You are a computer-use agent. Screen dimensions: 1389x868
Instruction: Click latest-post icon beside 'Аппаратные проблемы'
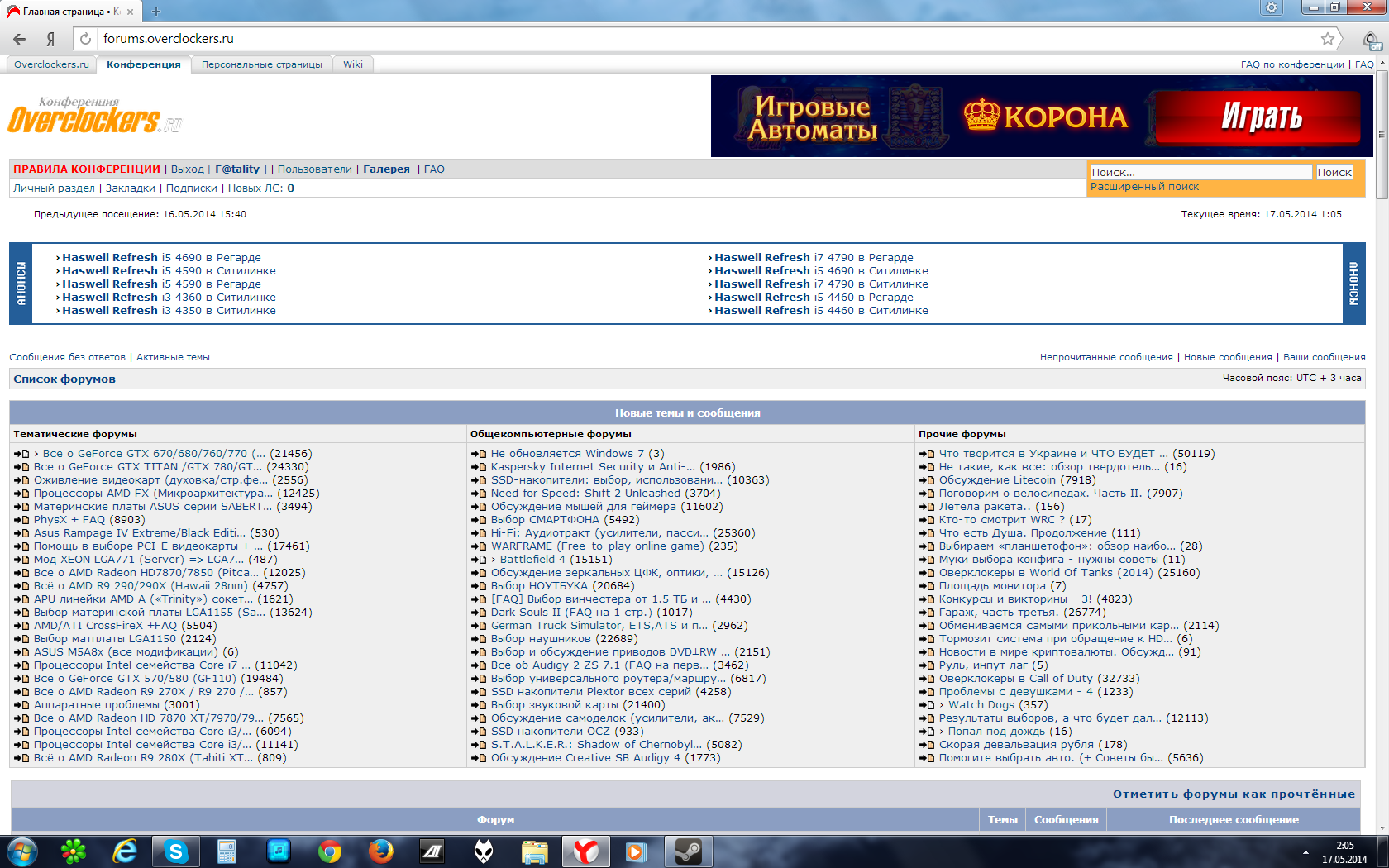[21, 705]
